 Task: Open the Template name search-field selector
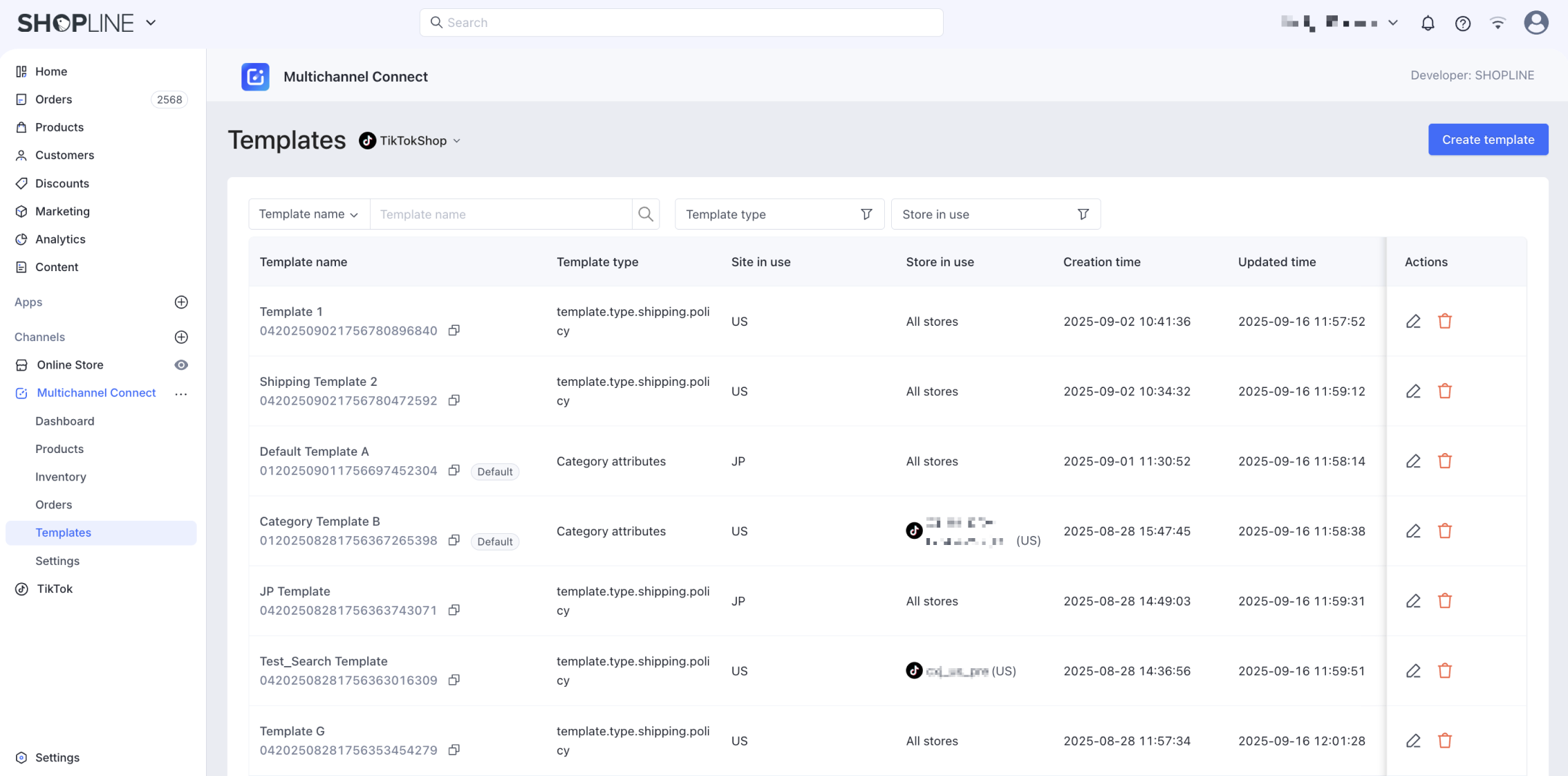[308, 214]
